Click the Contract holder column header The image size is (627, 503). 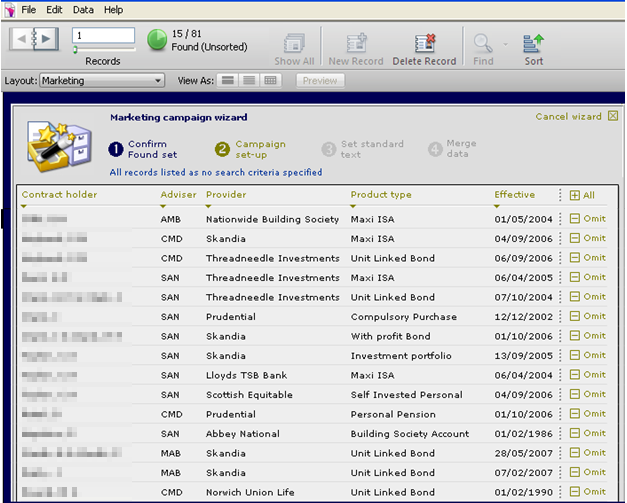click(x=60, y=195)
